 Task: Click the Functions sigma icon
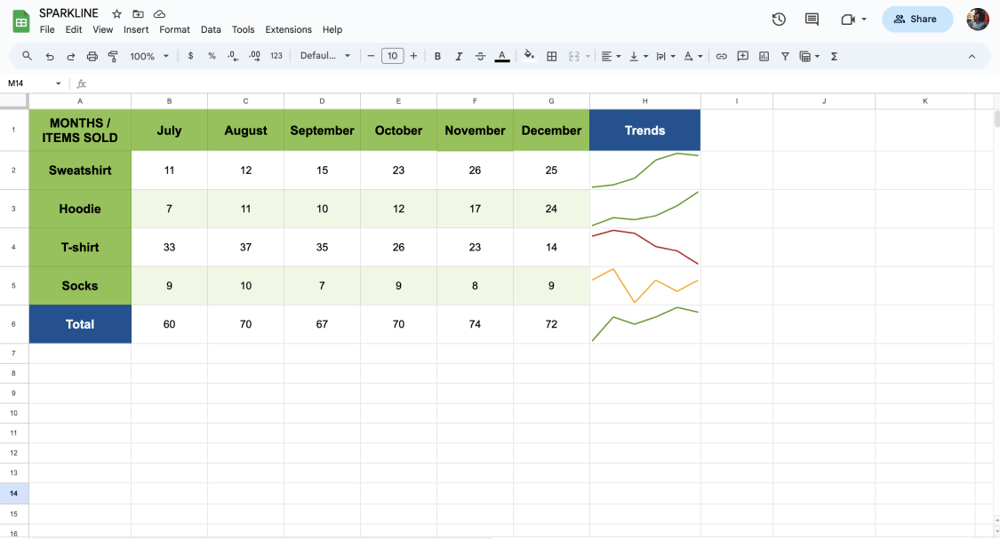click(x=834, y=57)
